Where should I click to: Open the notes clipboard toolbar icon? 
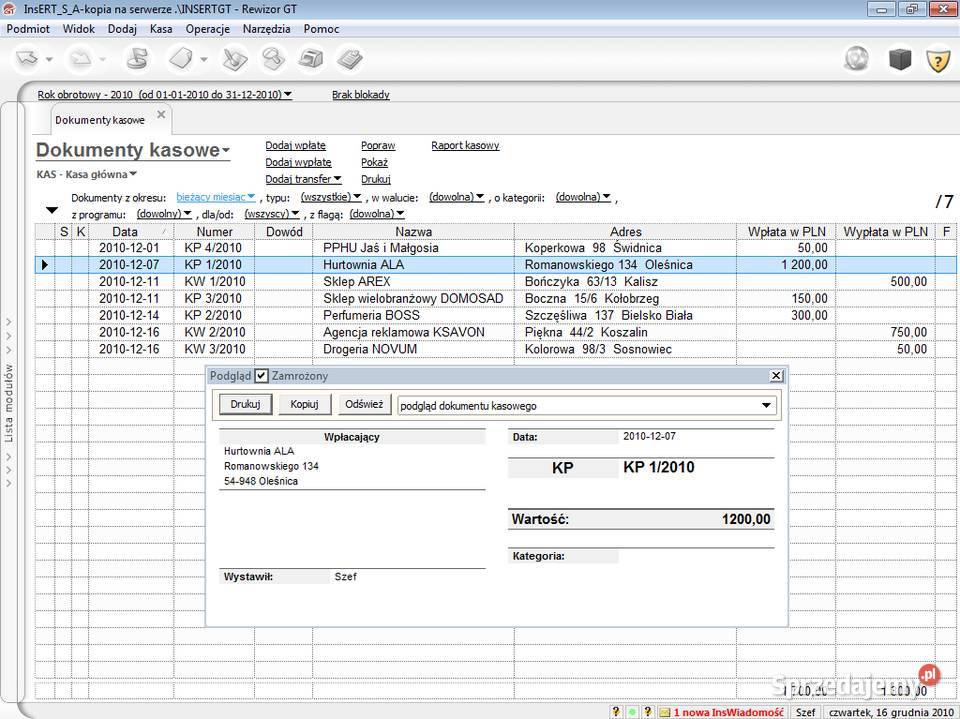(350, 58)
